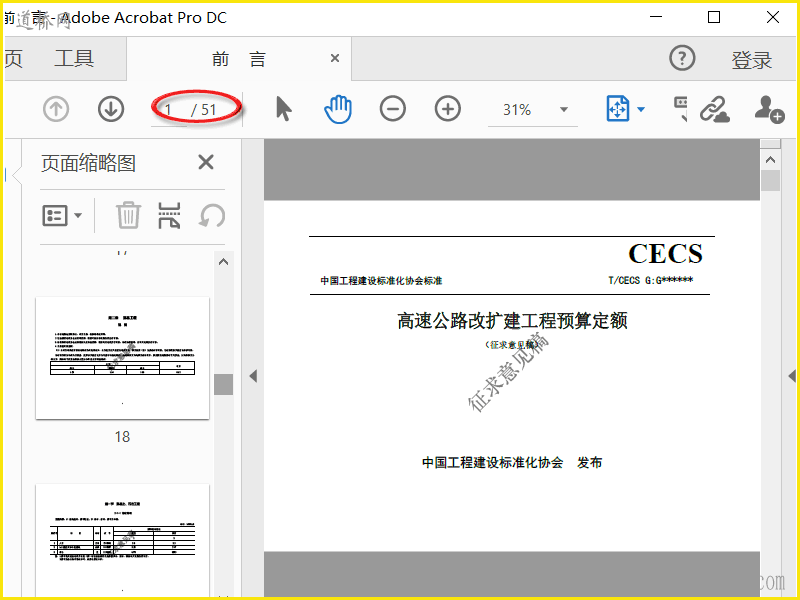Click the page number 18 label

[122, 437]
